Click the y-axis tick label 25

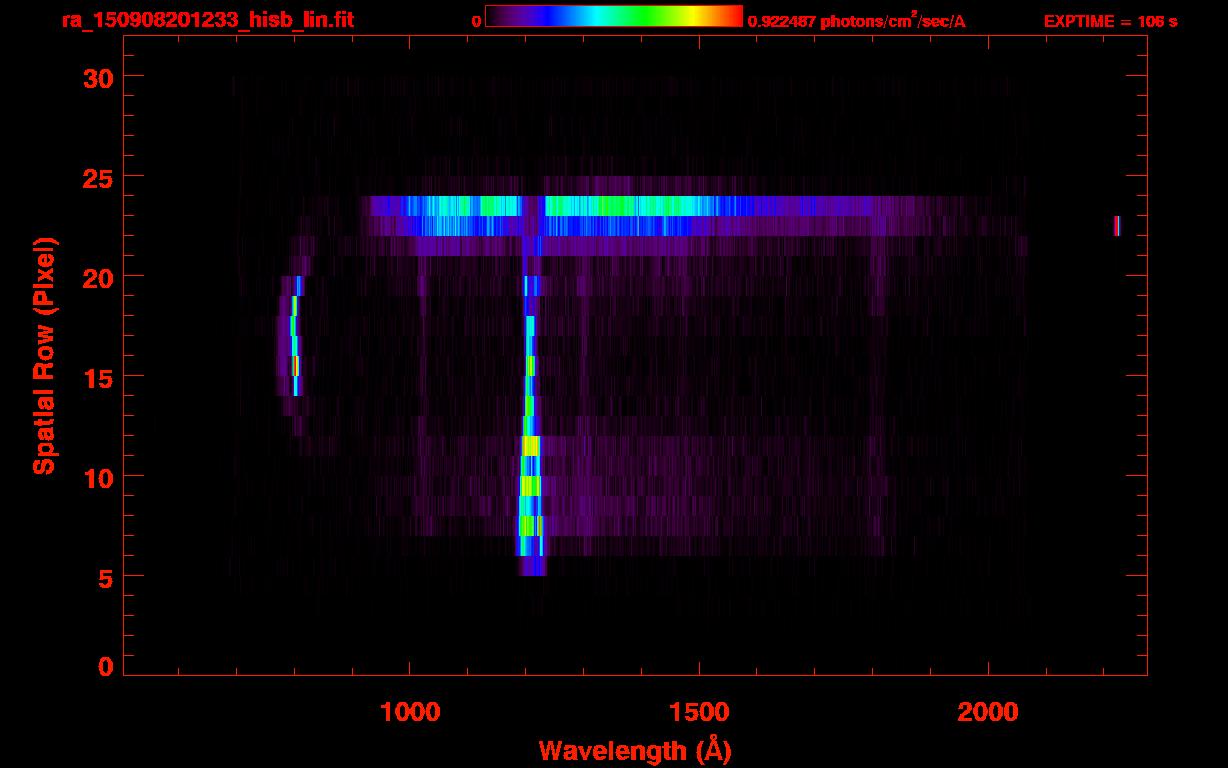pos(97,177)
